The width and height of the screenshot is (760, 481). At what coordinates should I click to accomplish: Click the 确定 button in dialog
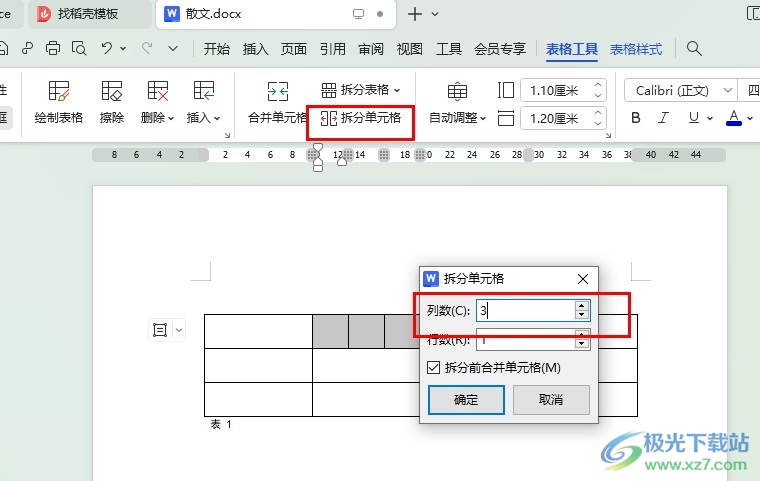pyautogui.click(x=466, y=400)
